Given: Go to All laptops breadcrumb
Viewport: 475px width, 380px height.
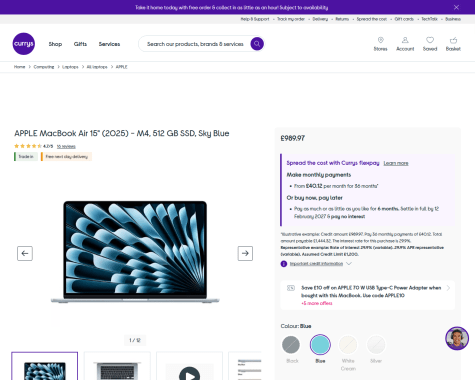Looking at the screenshot, I should click(97, 67).
